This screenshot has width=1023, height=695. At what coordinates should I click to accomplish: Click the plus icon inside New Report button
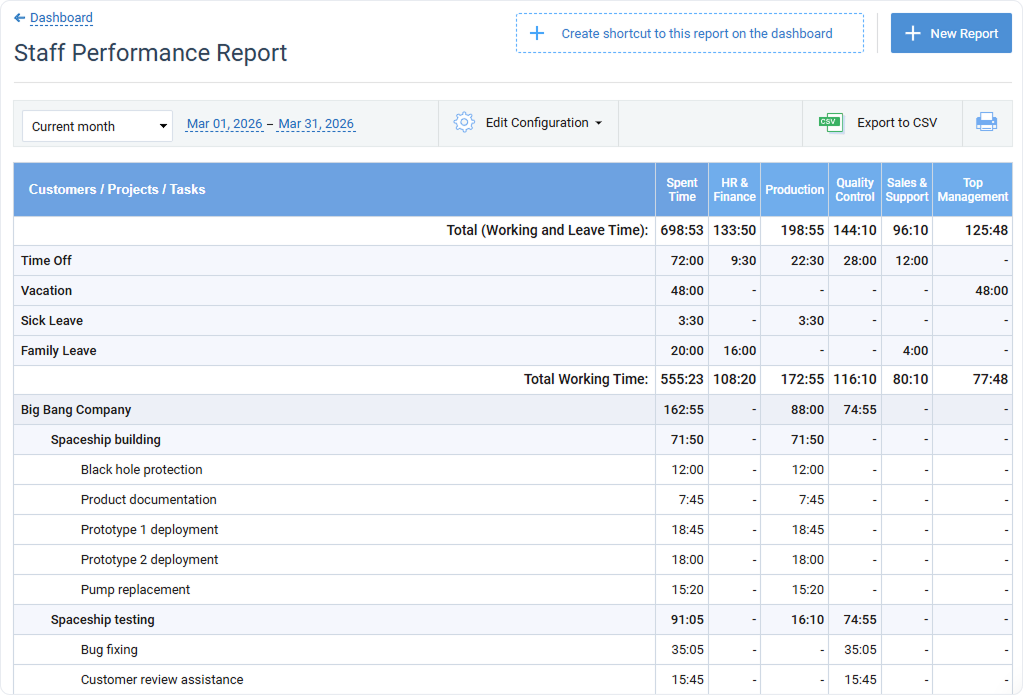coord(912,33)
